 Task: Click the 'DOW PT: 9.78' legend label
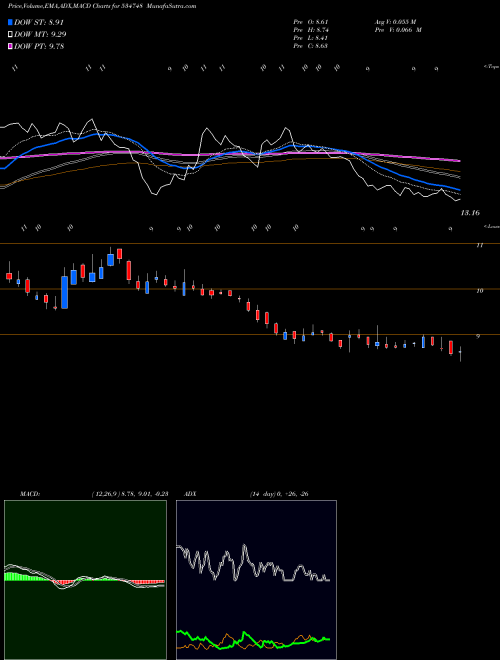click(x=39, y=47)
